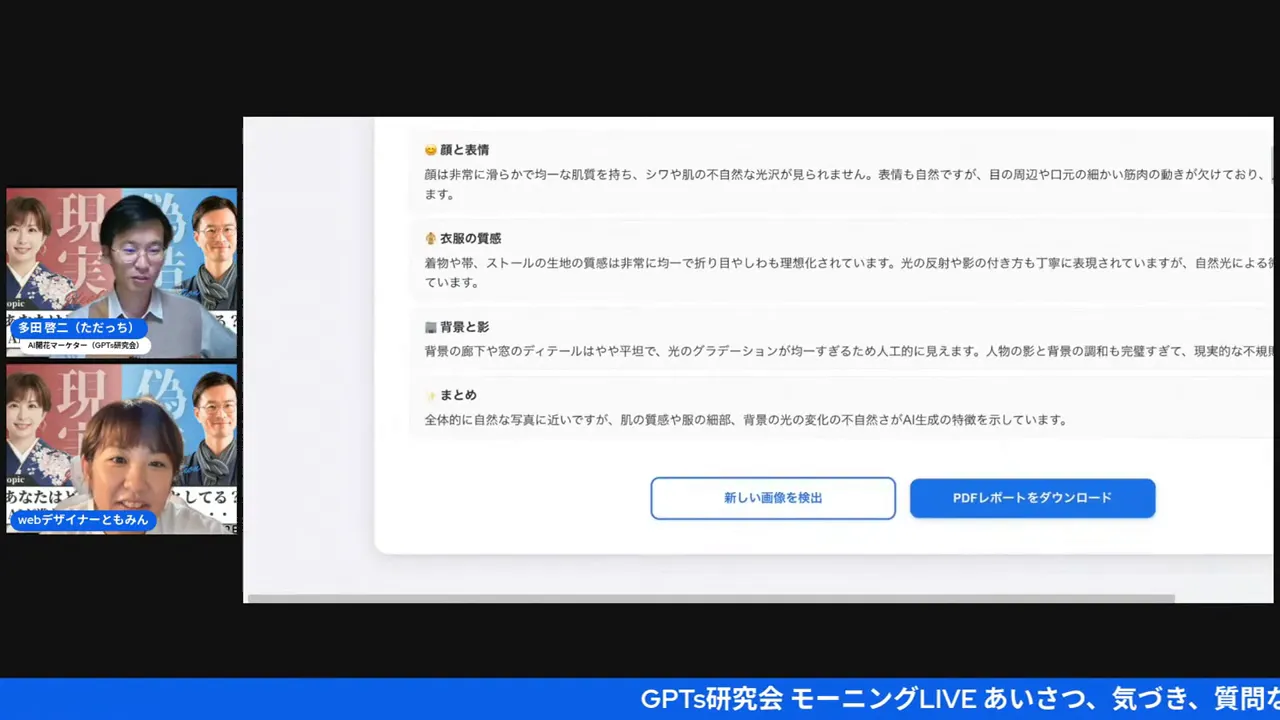
Task: Download the report via PDFレポートをダウンロード
Action: [x=1032, y=498]
